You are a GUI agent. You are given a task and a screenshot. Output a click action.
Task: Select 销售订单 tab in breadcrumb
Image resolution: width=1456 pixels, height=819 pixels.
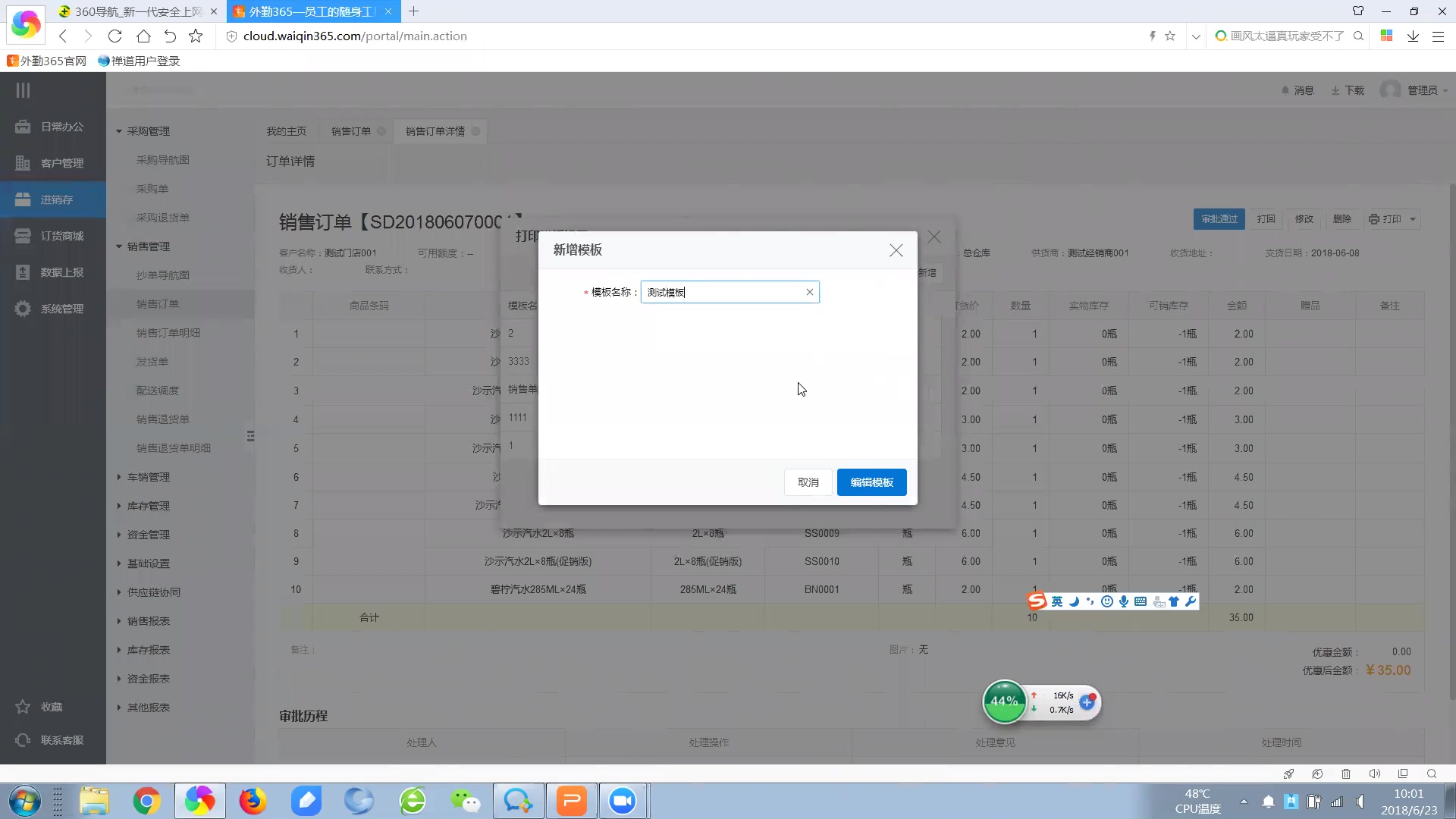pyautogui.click(x=350, y=131)
